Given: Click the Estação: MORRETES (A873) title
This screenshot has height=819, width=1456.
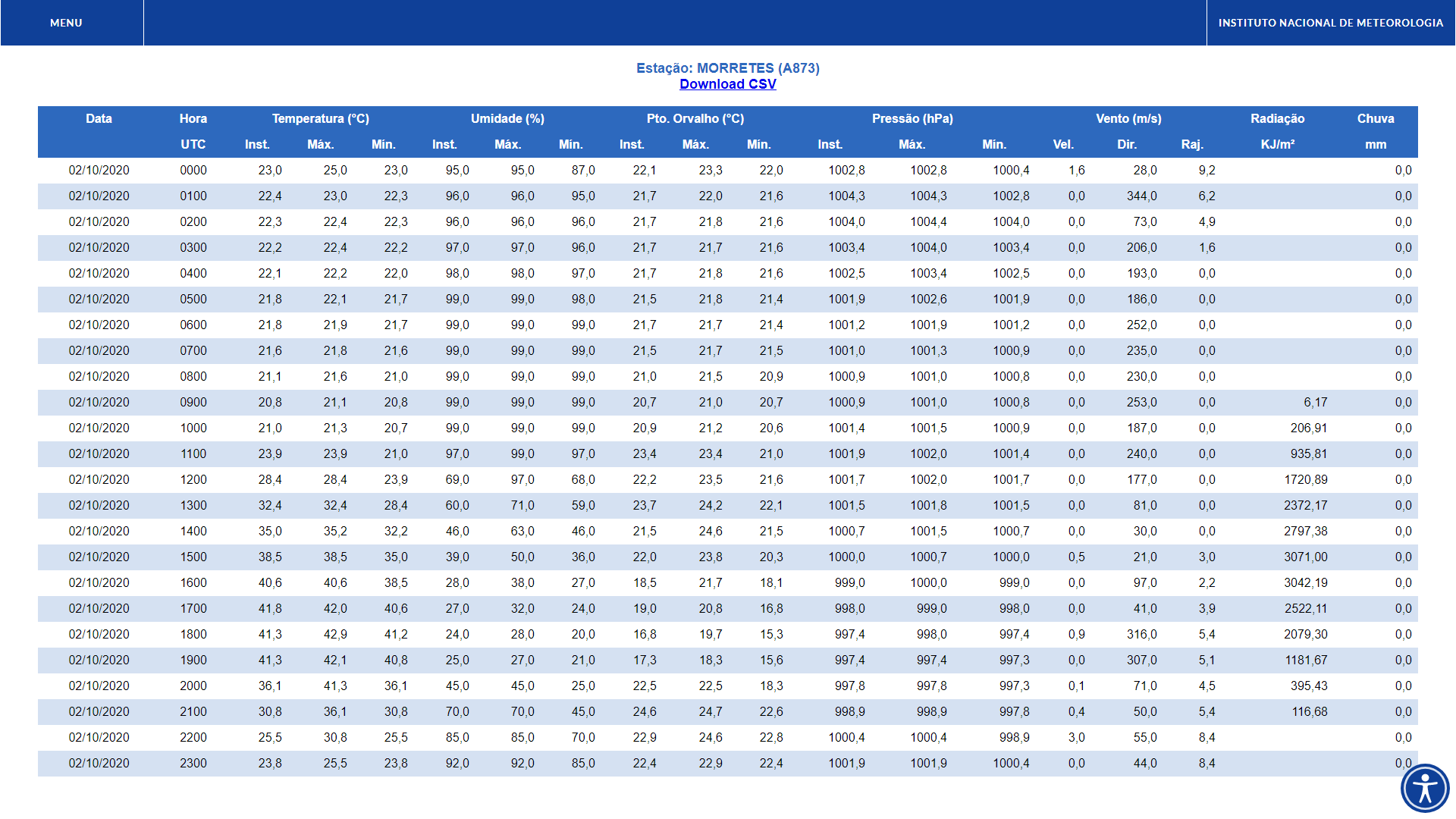Looking at the screenshot, I should click(727, 68).
